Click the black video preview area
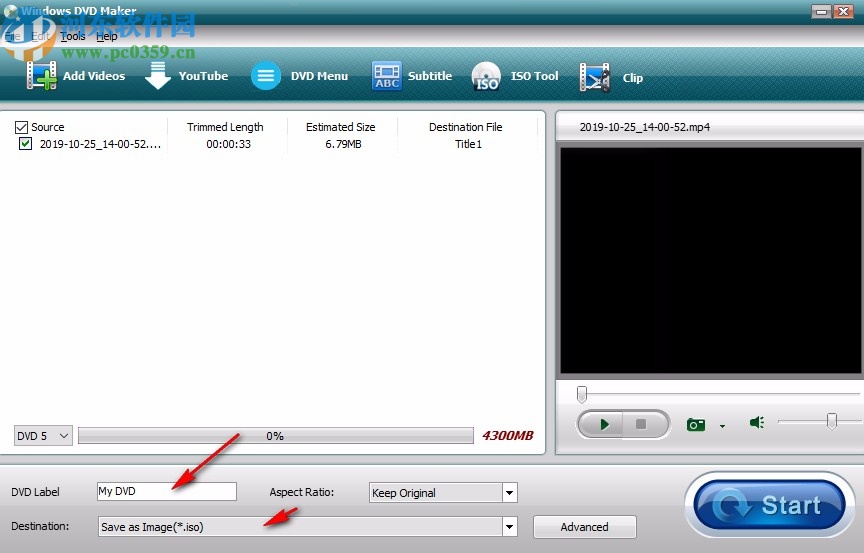 [711, 261]
